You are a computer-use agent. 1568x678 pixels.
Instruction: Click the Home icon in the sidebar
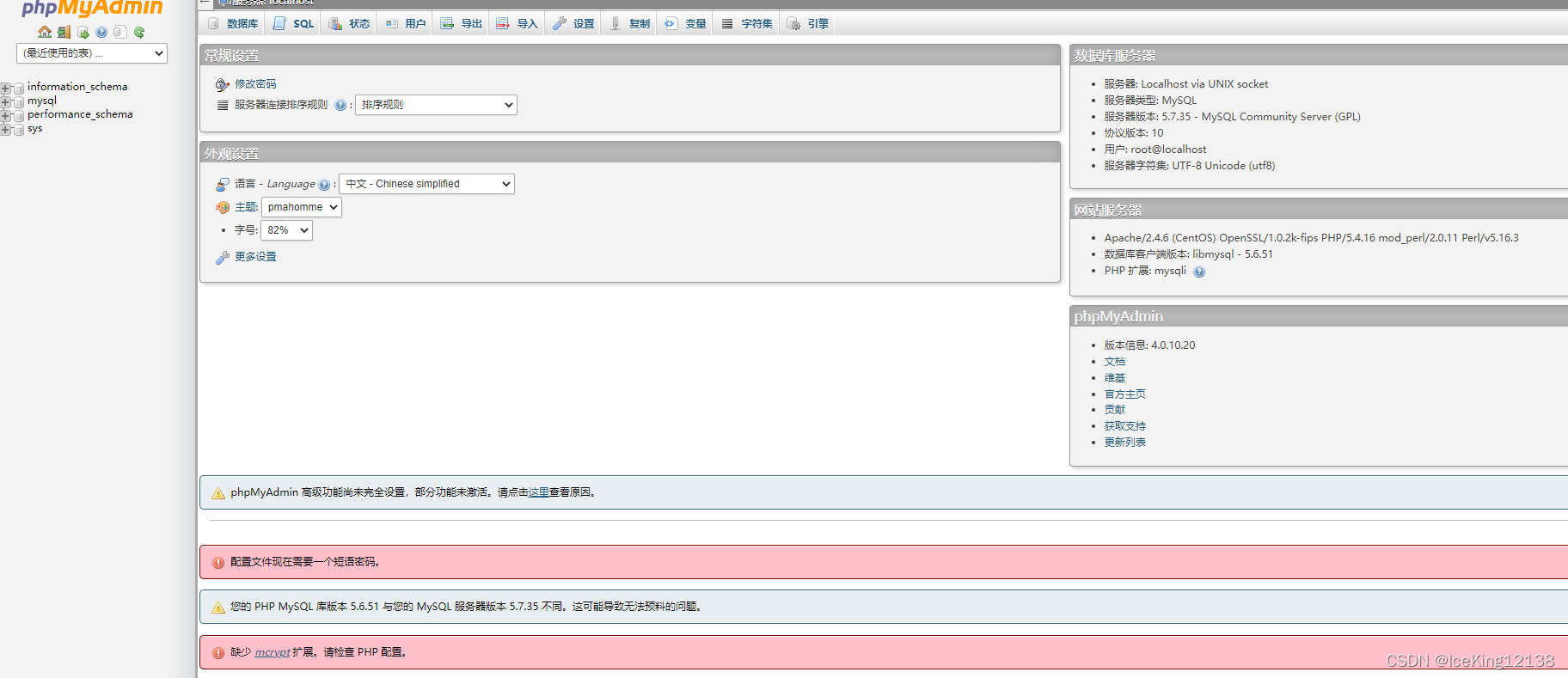[x=45, y=32]
